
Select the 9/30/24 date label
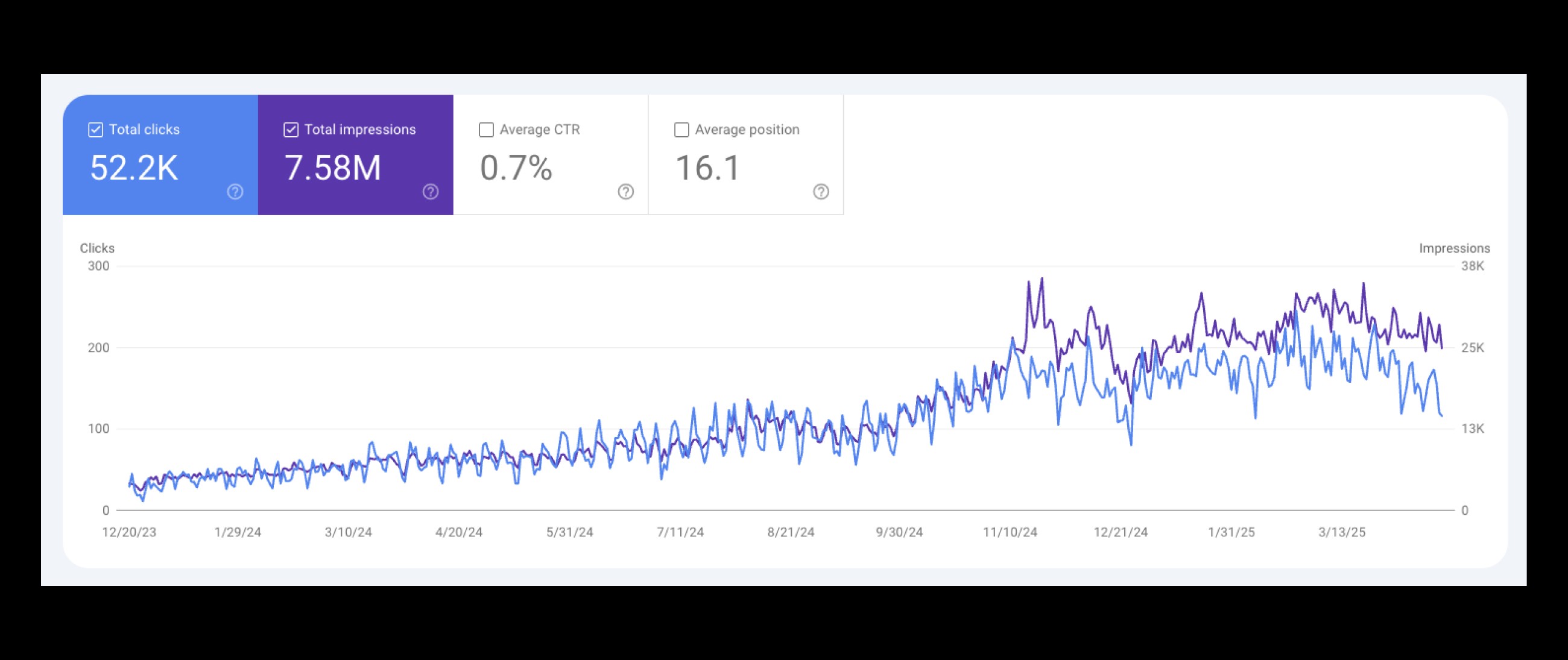point(899,532)
